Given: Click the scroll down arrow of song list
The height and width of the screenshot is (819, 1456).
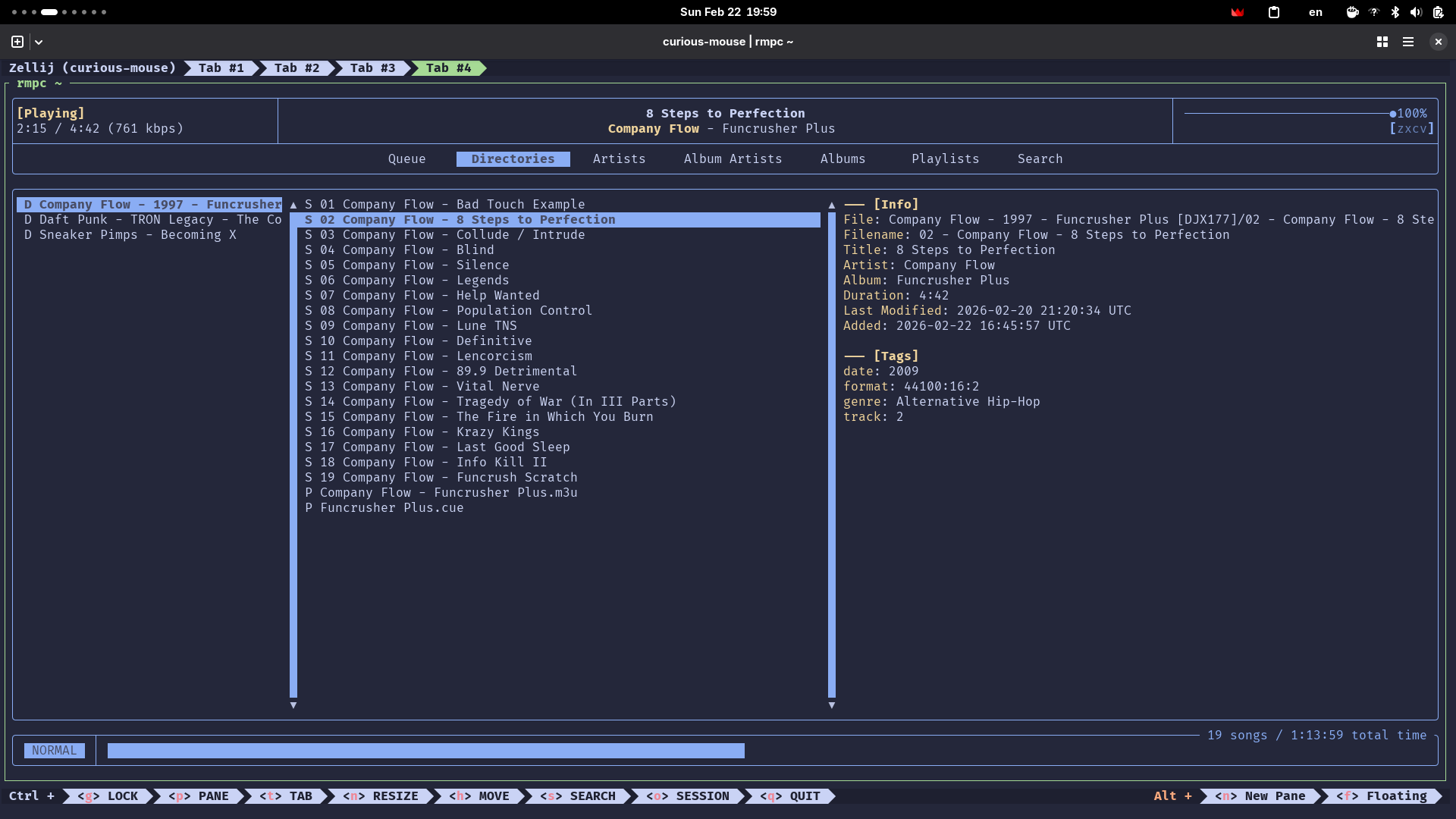Looking at the screenshot, I should [831, 705].
